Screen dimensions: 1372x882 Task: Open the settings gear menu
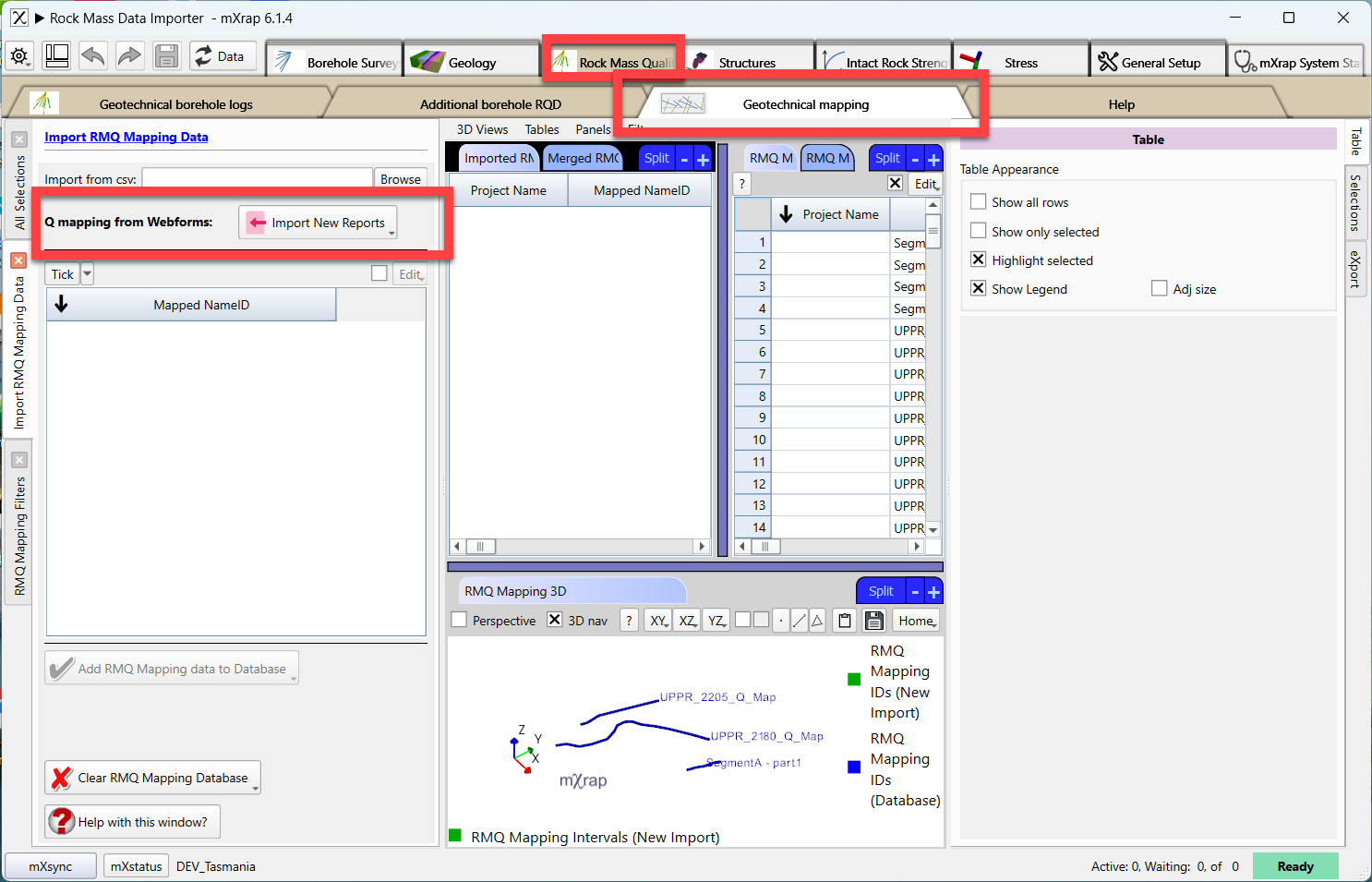click(18, 56)
